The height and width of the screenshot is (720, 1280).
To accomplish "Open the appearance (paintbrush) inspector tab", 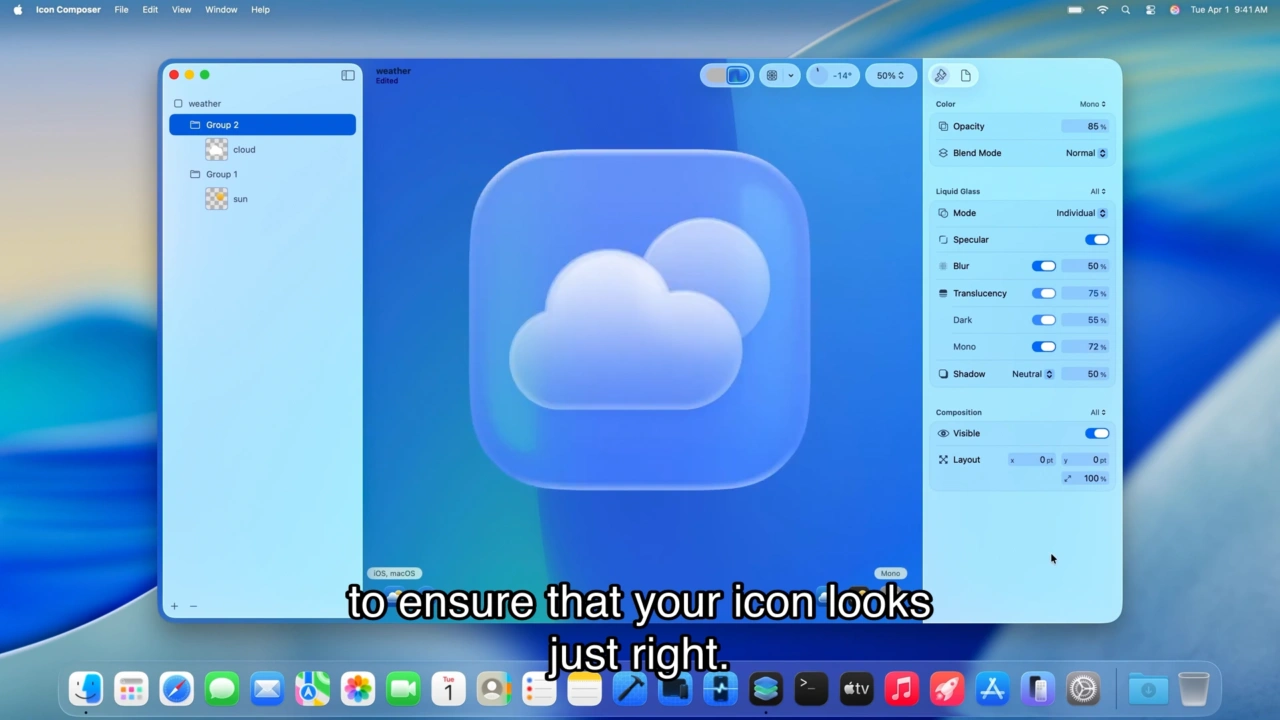I will (940, 75).
